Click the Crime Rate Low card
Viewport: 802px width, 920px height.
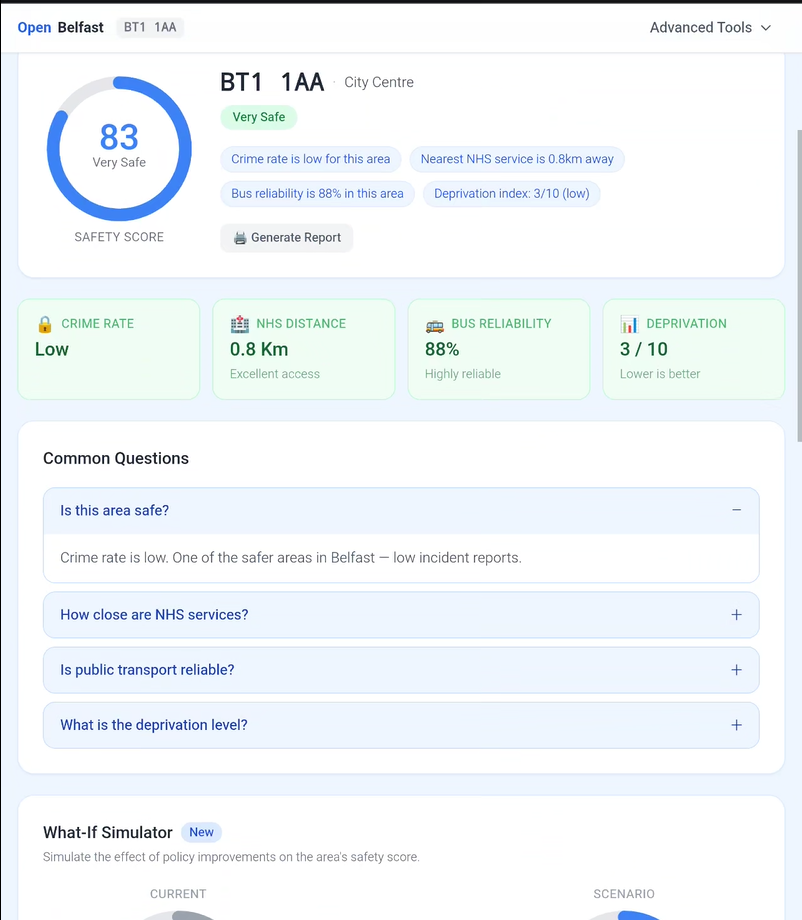click(x=109, y=349)
